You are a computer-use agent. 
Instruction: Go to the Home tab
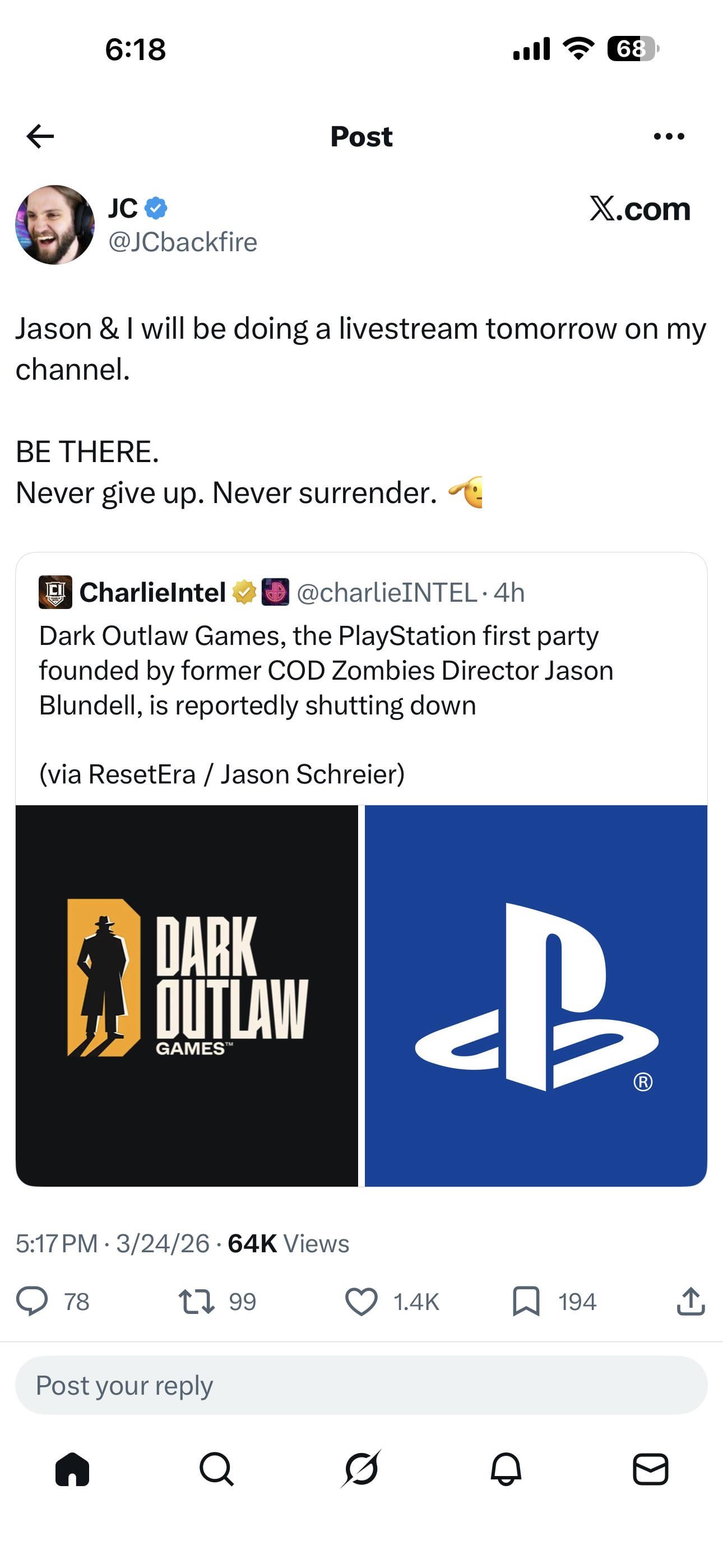[72, 1469]
